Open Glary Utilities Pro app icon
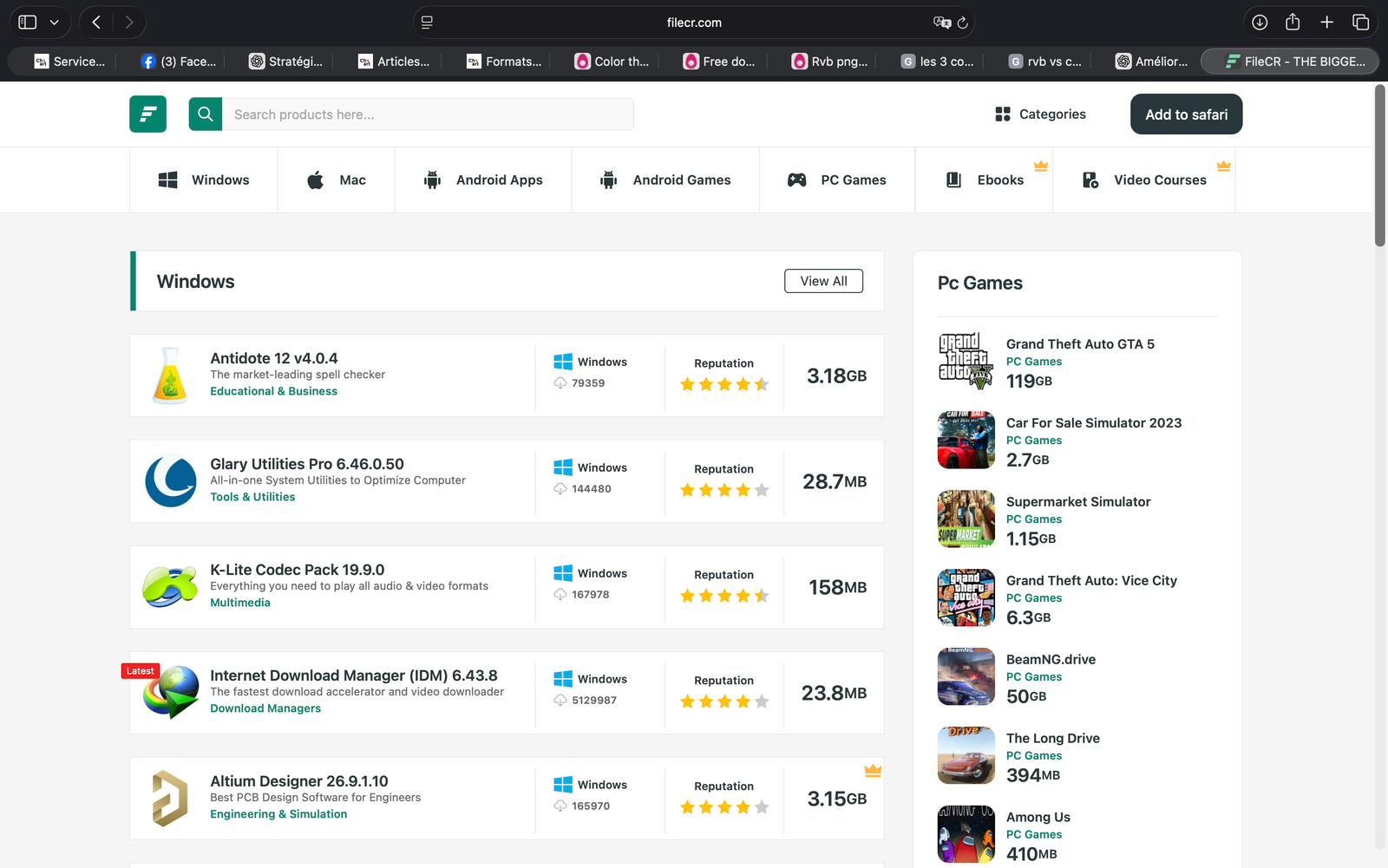This screenshot has width=1388, height=868. (170, 481)
